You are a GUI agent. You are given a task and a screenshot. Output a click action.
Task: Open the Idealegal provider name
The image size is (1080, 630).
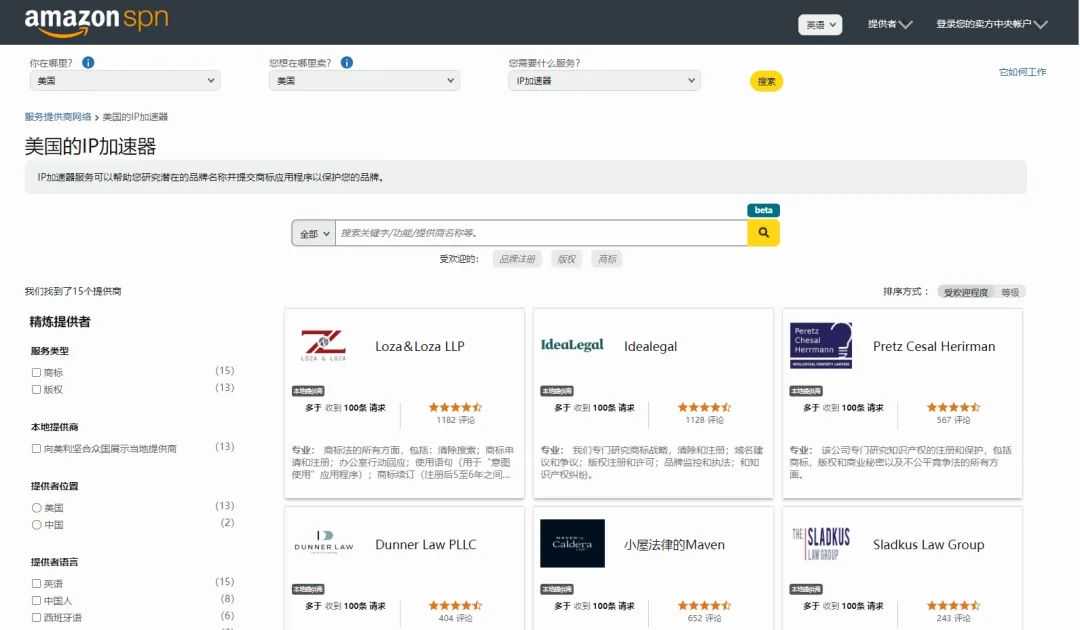650,346
